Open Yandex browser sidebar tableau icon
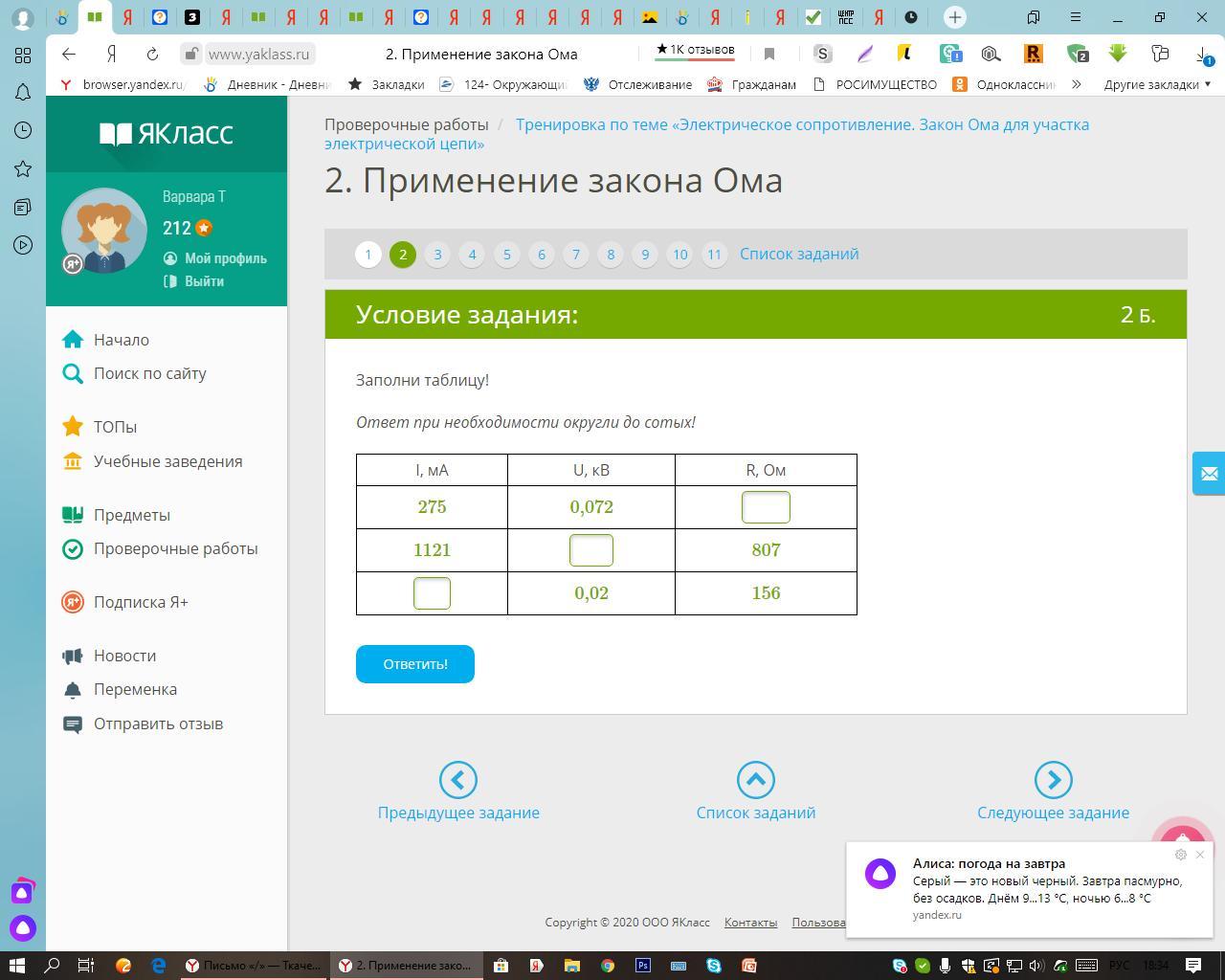Viewport: 1225px width, 980px height. (23, 55)
